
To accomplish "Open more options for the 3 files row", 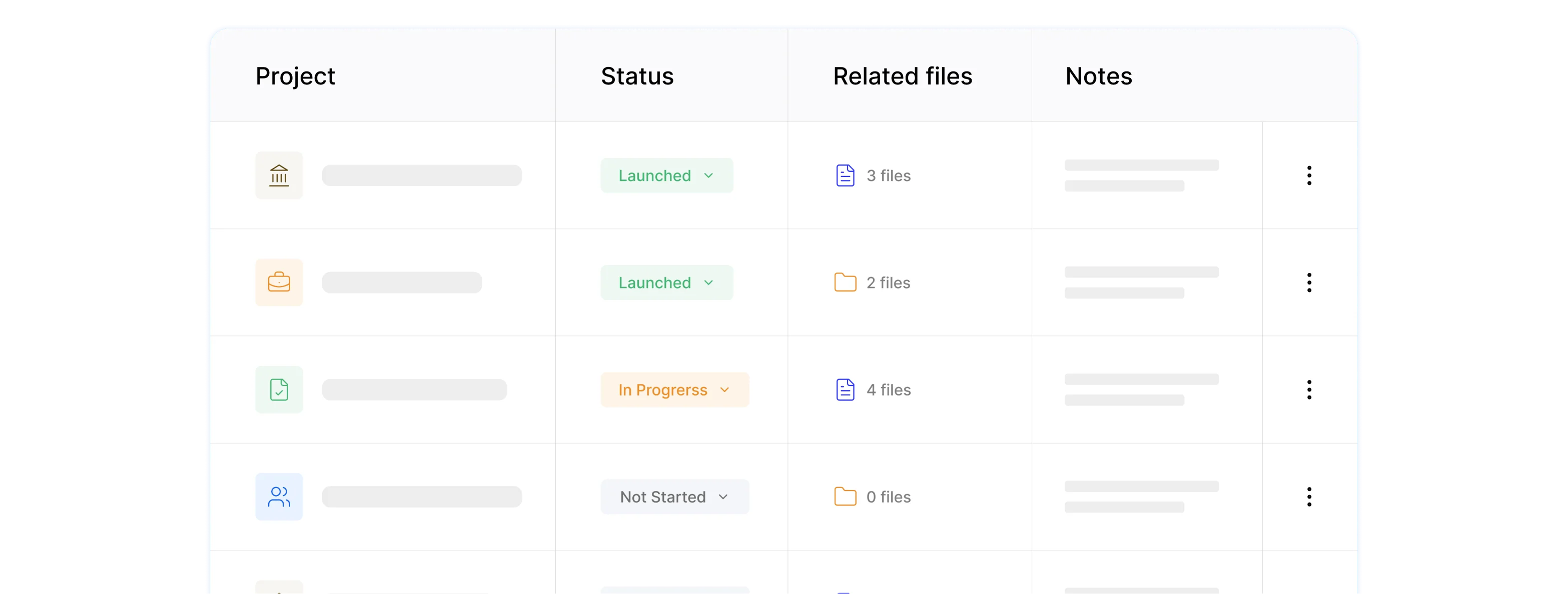I will click(1309, 175).
